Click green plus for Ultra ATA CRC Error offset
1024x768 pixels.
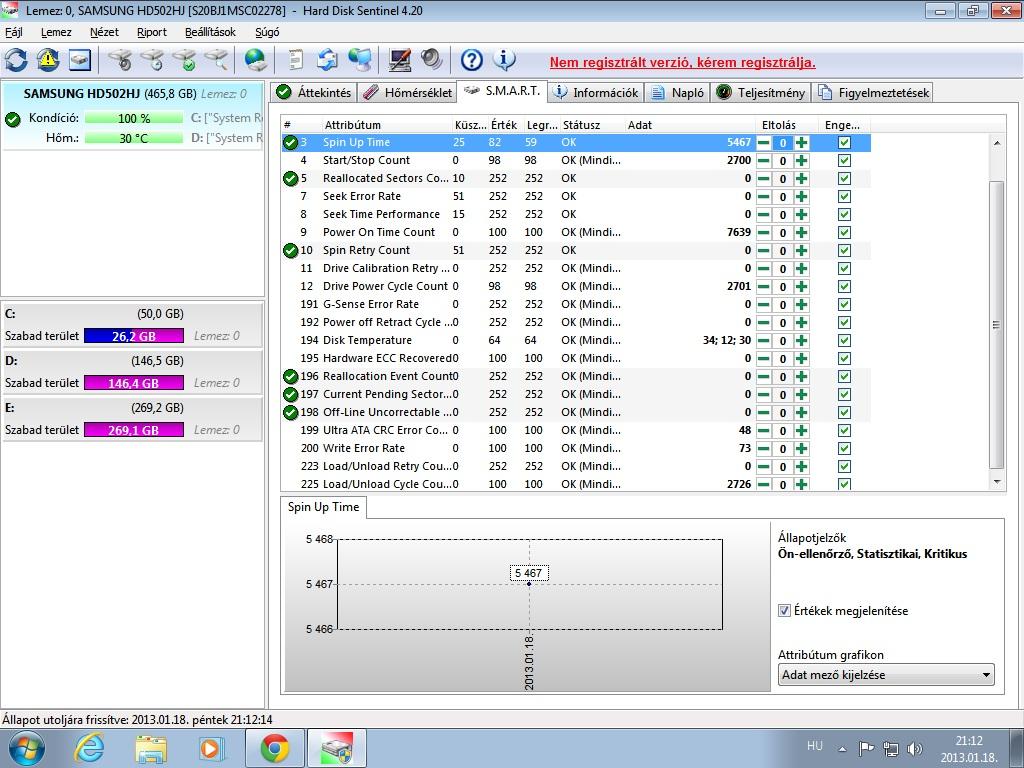(801, 430)
